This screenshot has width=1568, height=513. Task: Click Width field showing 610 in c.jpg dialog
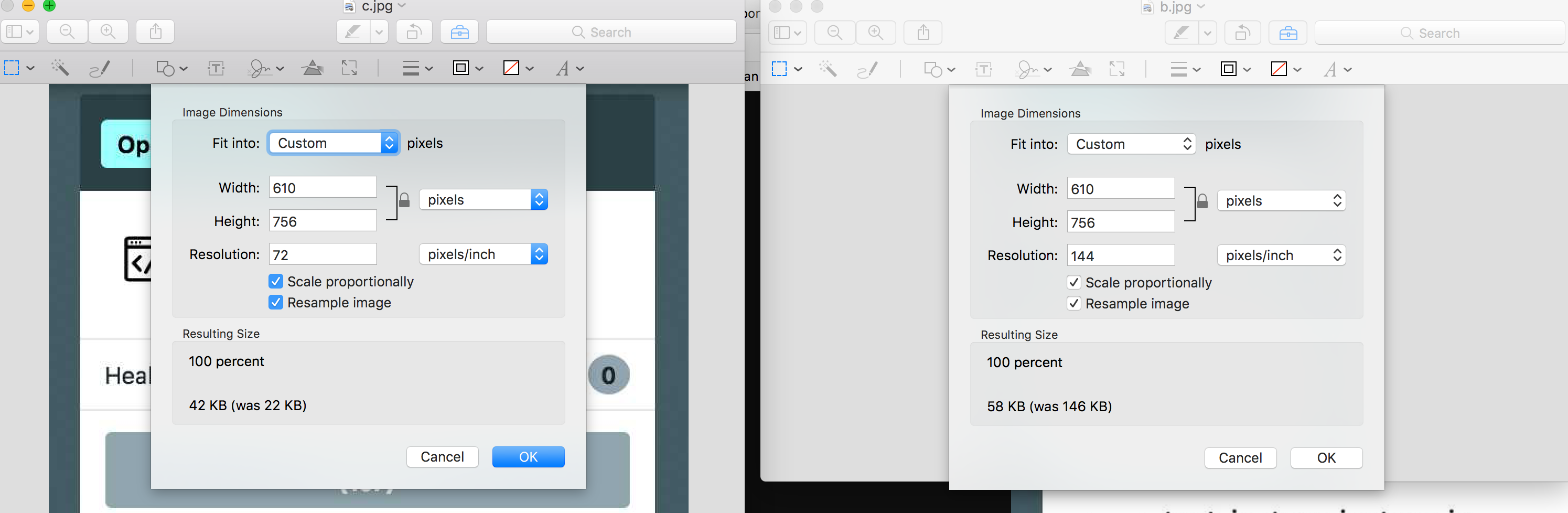pos(323,187)
